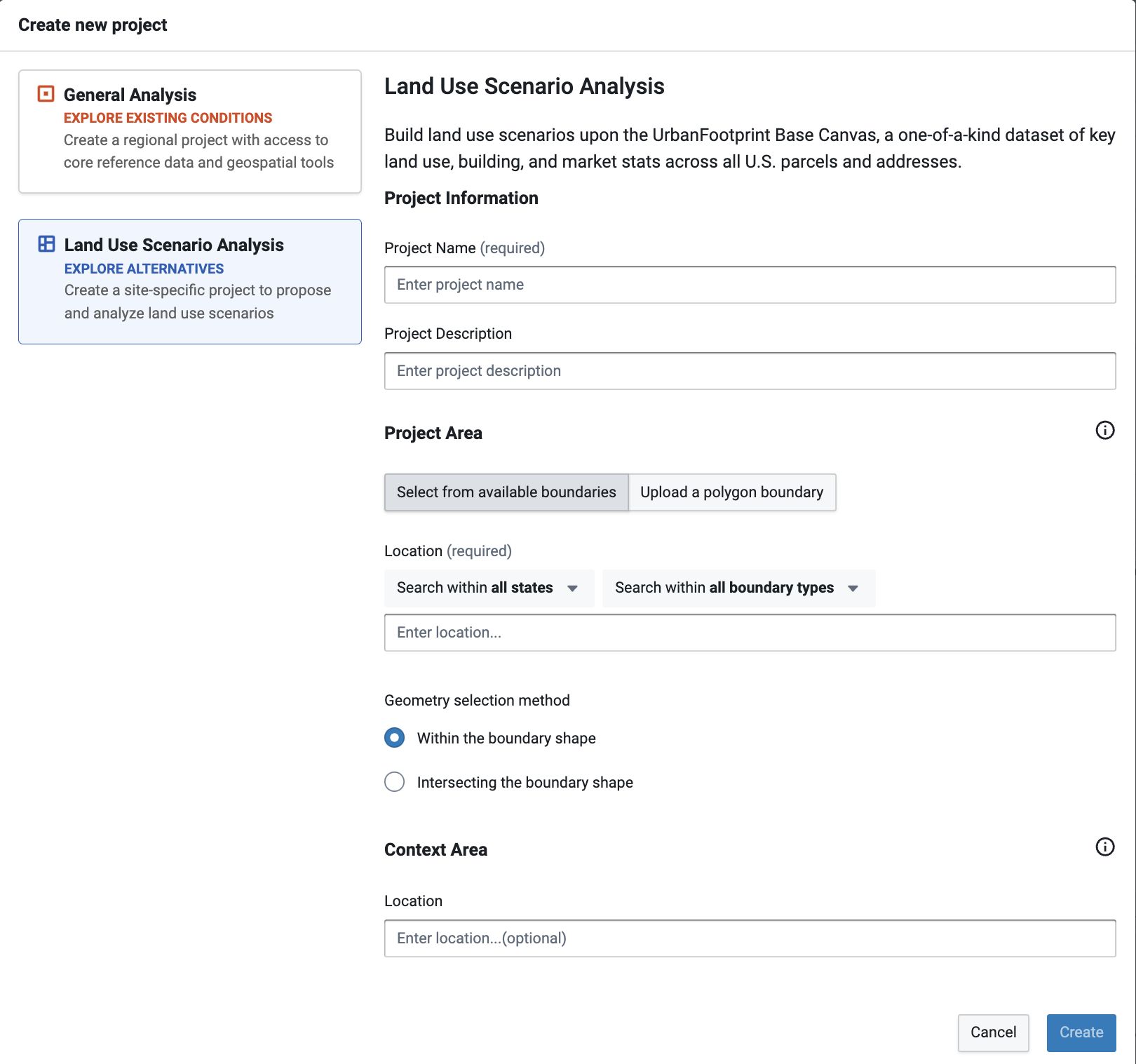Viewport: 1136px width, 1064px height.
Task: Switch to Upload a polygon boundary tab
Action: (732, 492)
